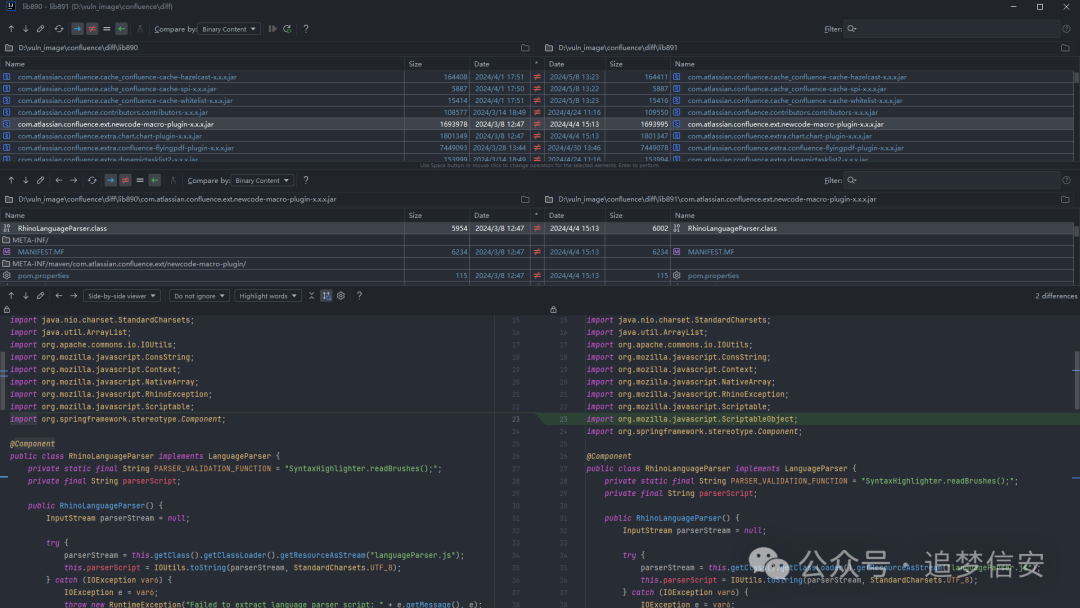1080x608 pixels.
Task: Toggle show new files on left, top toolbar
Action: pos(77,29)
